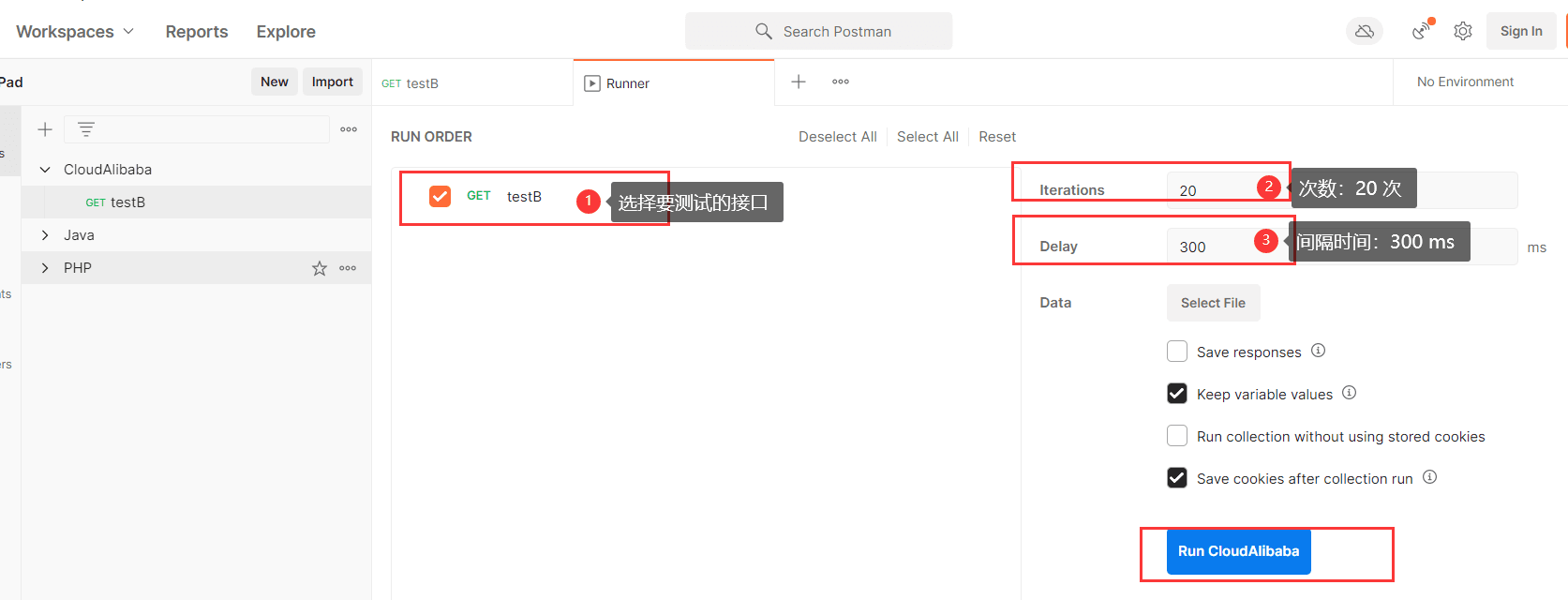This screenshot has height=600, width=1568.
Task: Open new tab with plus icon
Action: (x=799, y=82)
